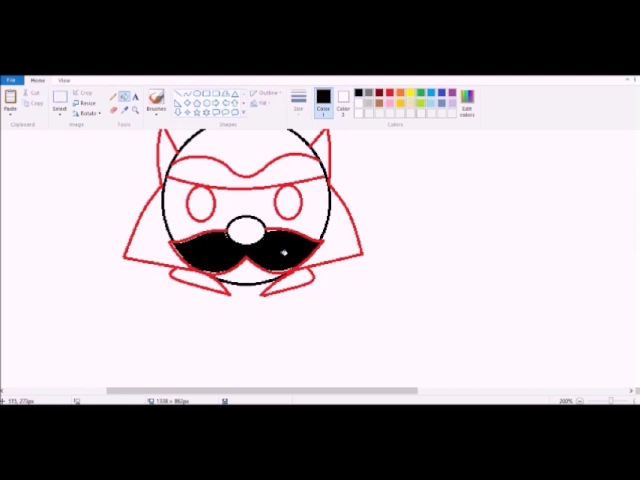Viewport: 640px width, 480px height.
Task: Activate the Color 2 background selector
Action: 343,100
